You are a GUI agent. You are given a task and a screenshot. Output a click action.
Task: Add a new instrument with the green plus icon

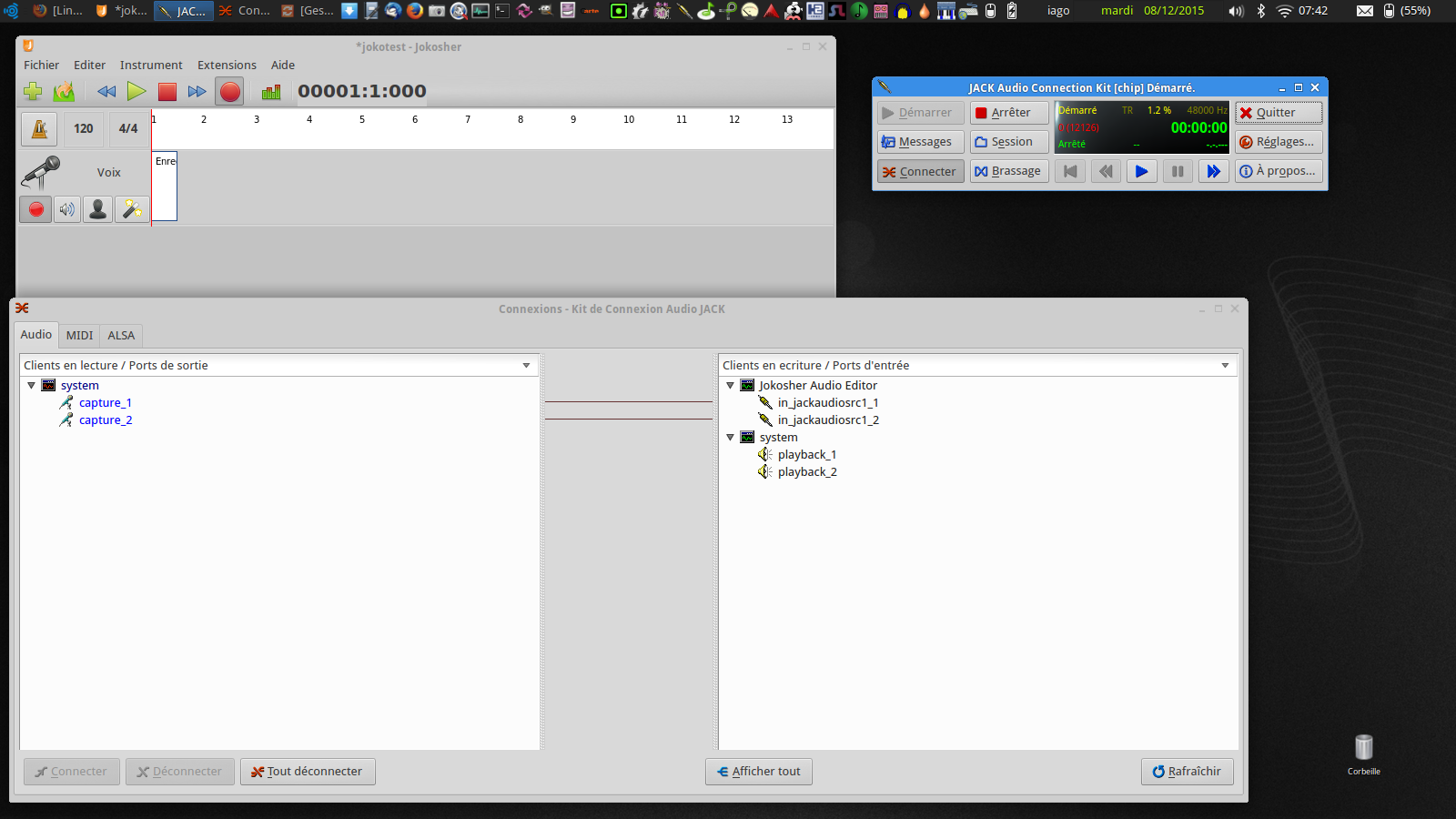pos(33,91)
